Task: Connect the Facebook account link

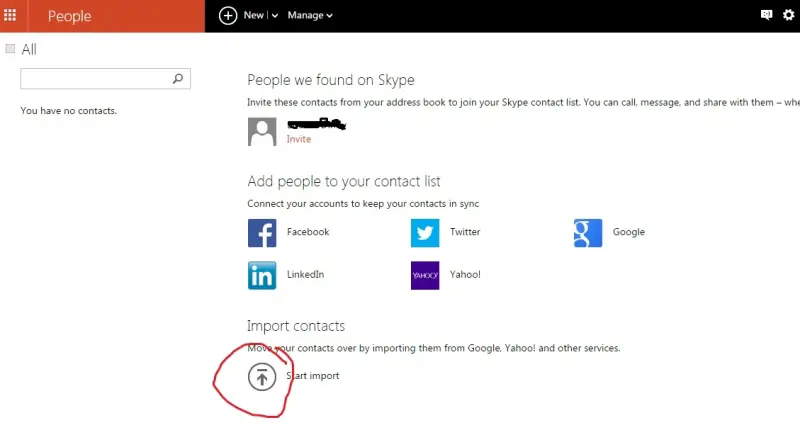Action: [308, 232]
